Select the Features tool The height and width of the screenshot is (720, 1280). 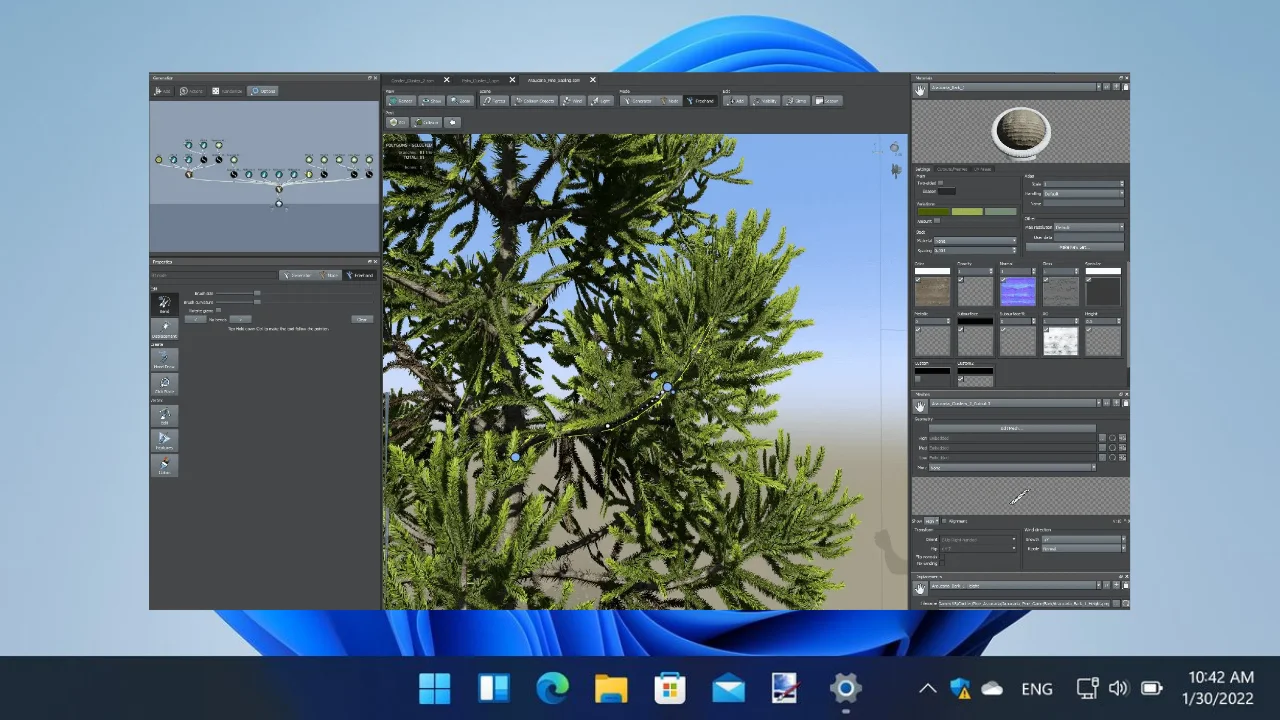[164, 440]
